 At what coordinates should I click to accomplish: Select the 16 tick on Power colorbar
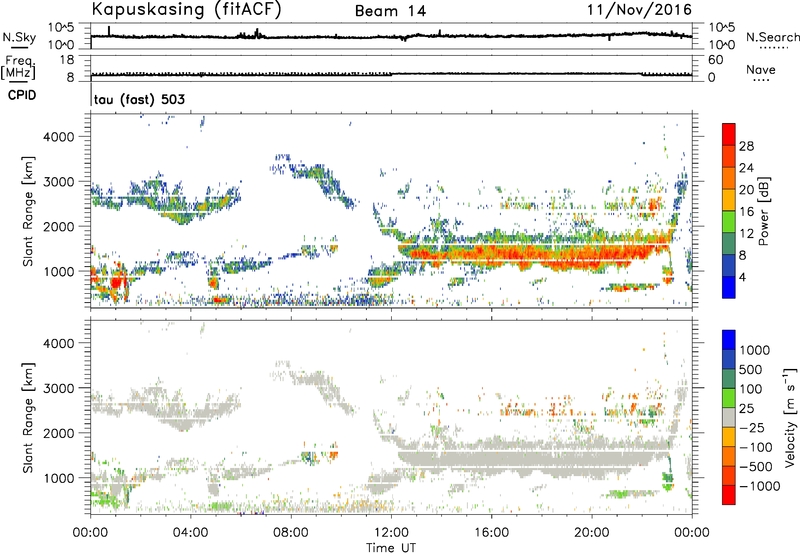point(746,212)
